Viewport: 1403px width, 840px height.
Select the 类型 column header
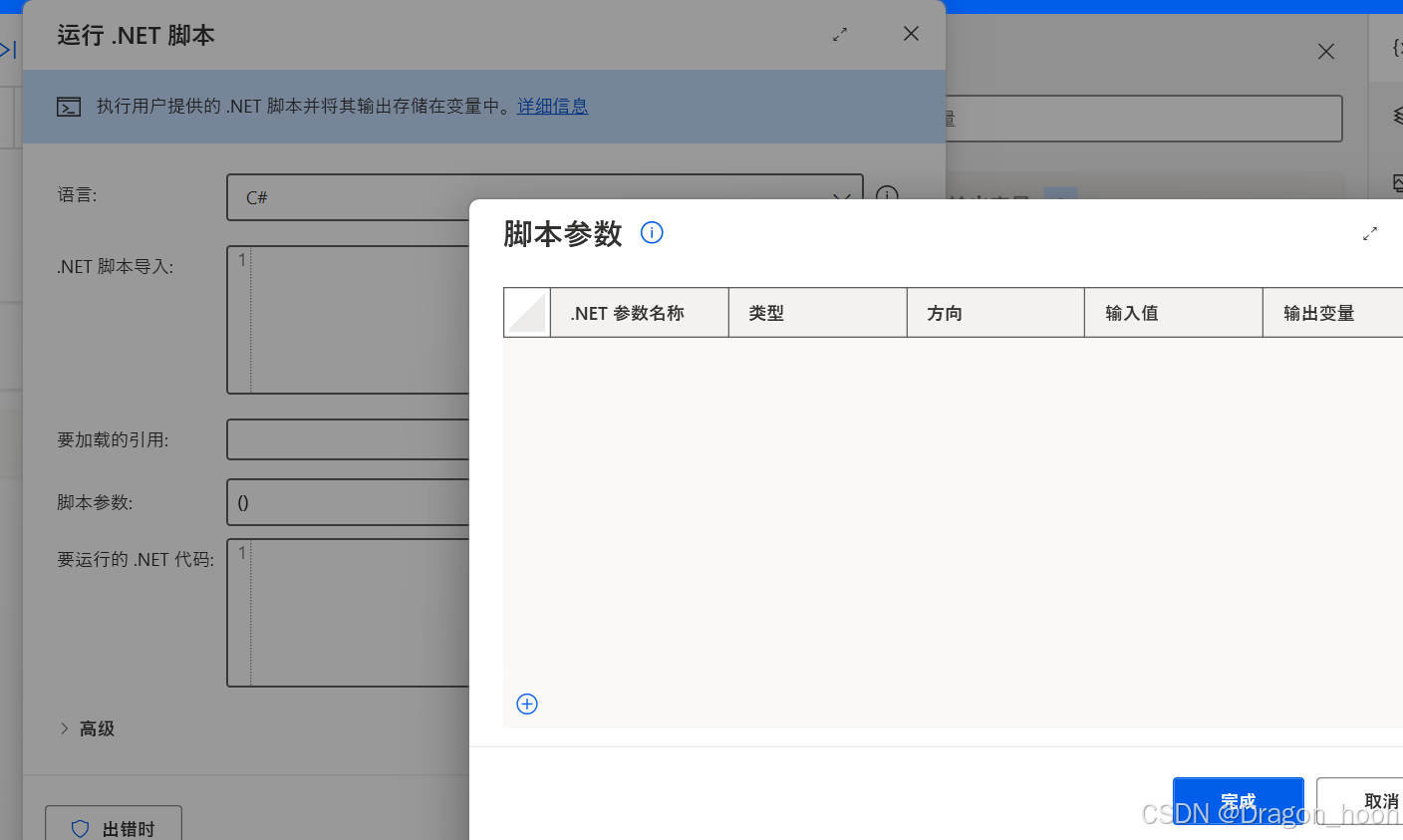click(818, 313)
